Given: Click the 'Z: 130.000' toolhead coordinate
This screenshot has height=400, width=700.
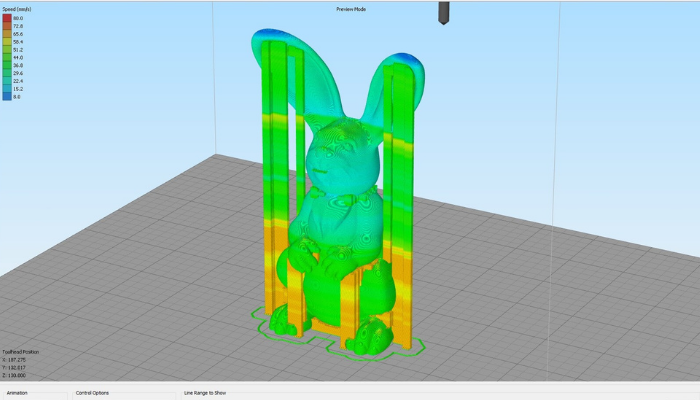Looking at the screenshot, I should 14,375.
